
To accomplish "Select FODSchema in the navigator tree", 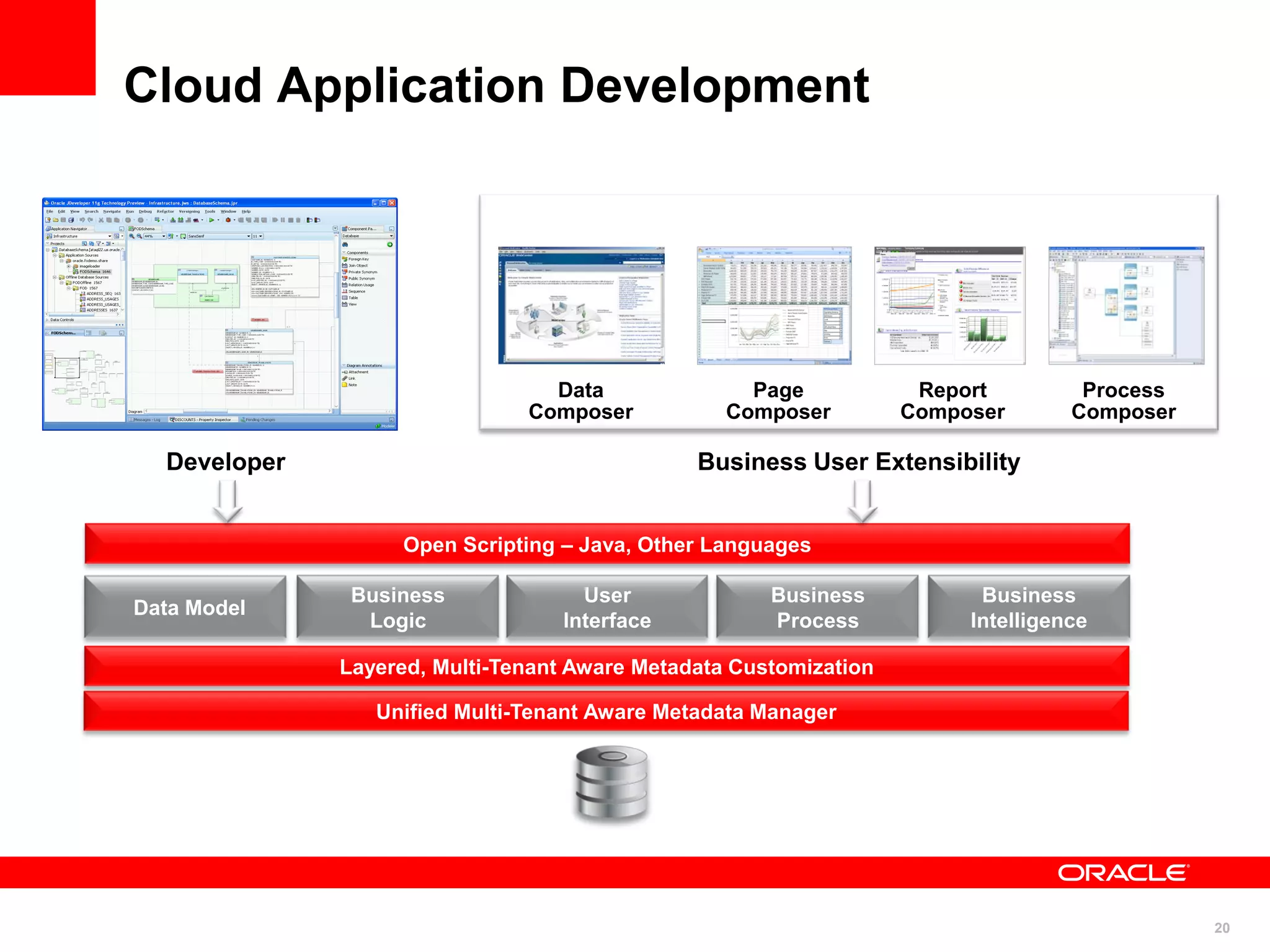I will [92, 271].
